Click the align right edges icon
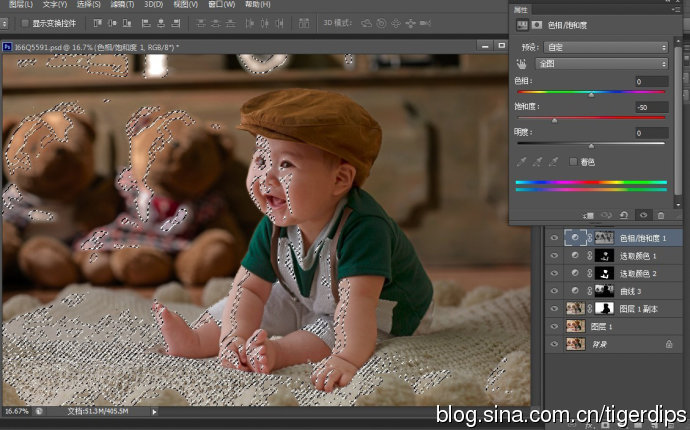 [x=176, y=23]
